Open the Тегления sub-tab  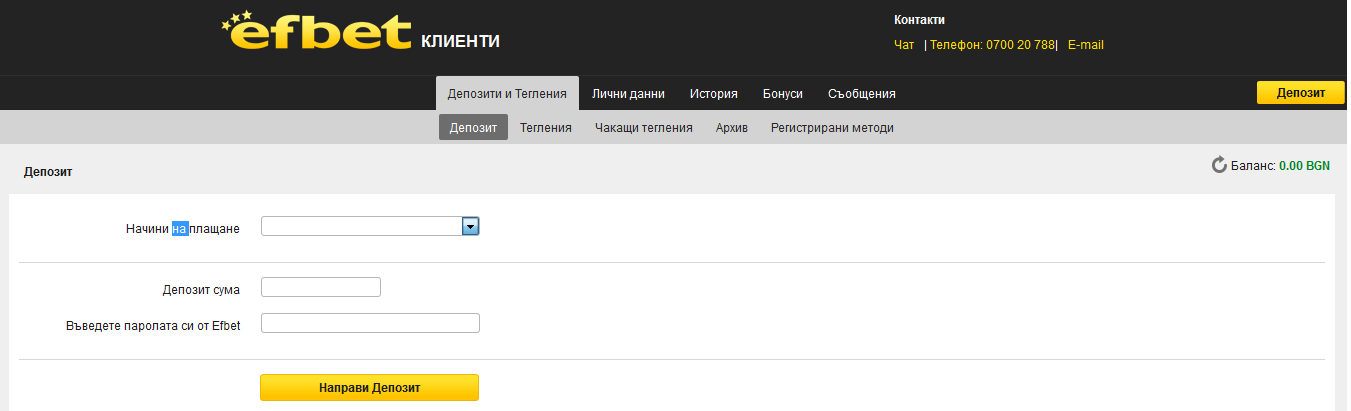pos(546,128)
